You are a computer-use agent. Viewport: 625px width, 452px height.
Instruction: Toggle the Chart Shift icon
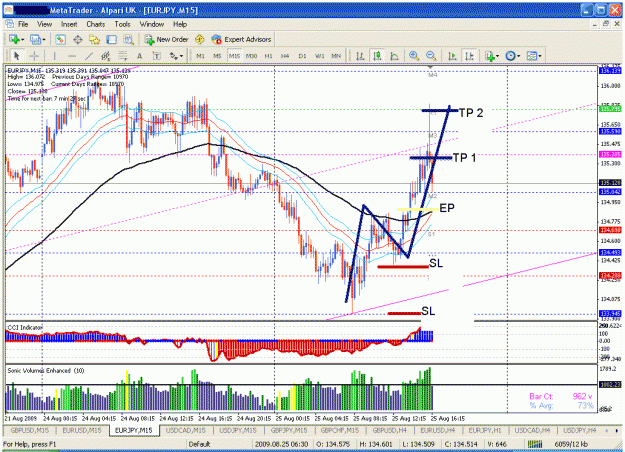pos(470,56)
